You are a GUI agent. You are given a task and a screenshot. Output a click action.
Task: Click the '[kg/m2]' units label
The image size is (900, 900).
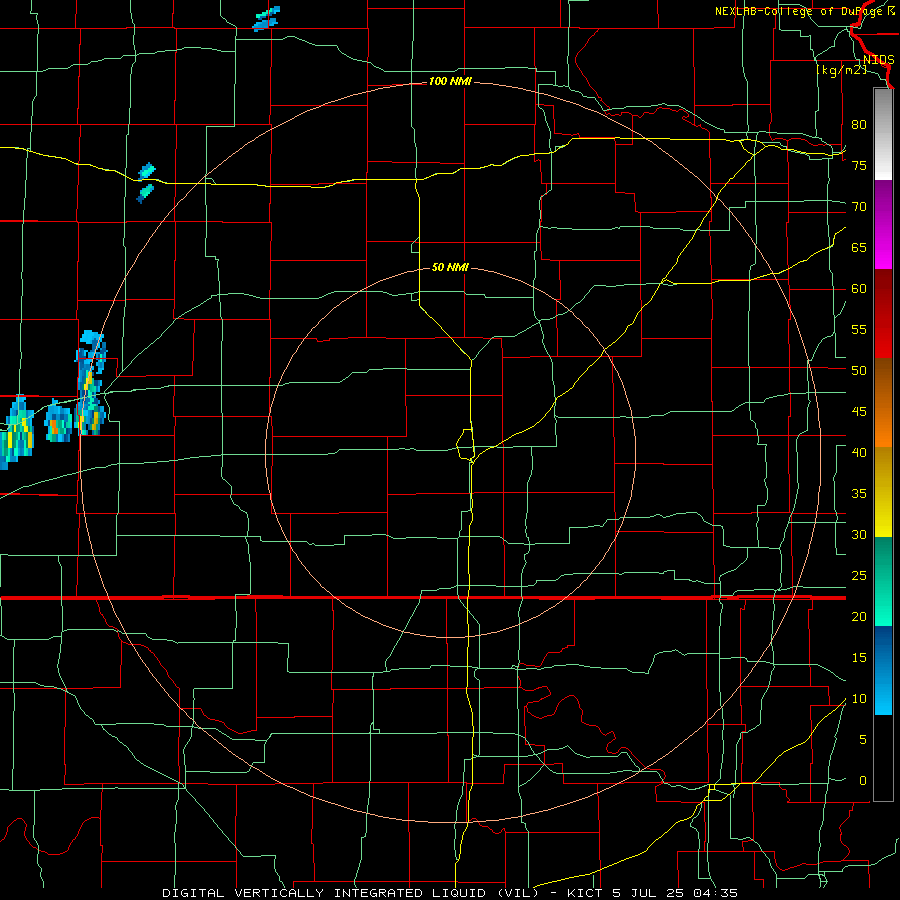[841, 70]
